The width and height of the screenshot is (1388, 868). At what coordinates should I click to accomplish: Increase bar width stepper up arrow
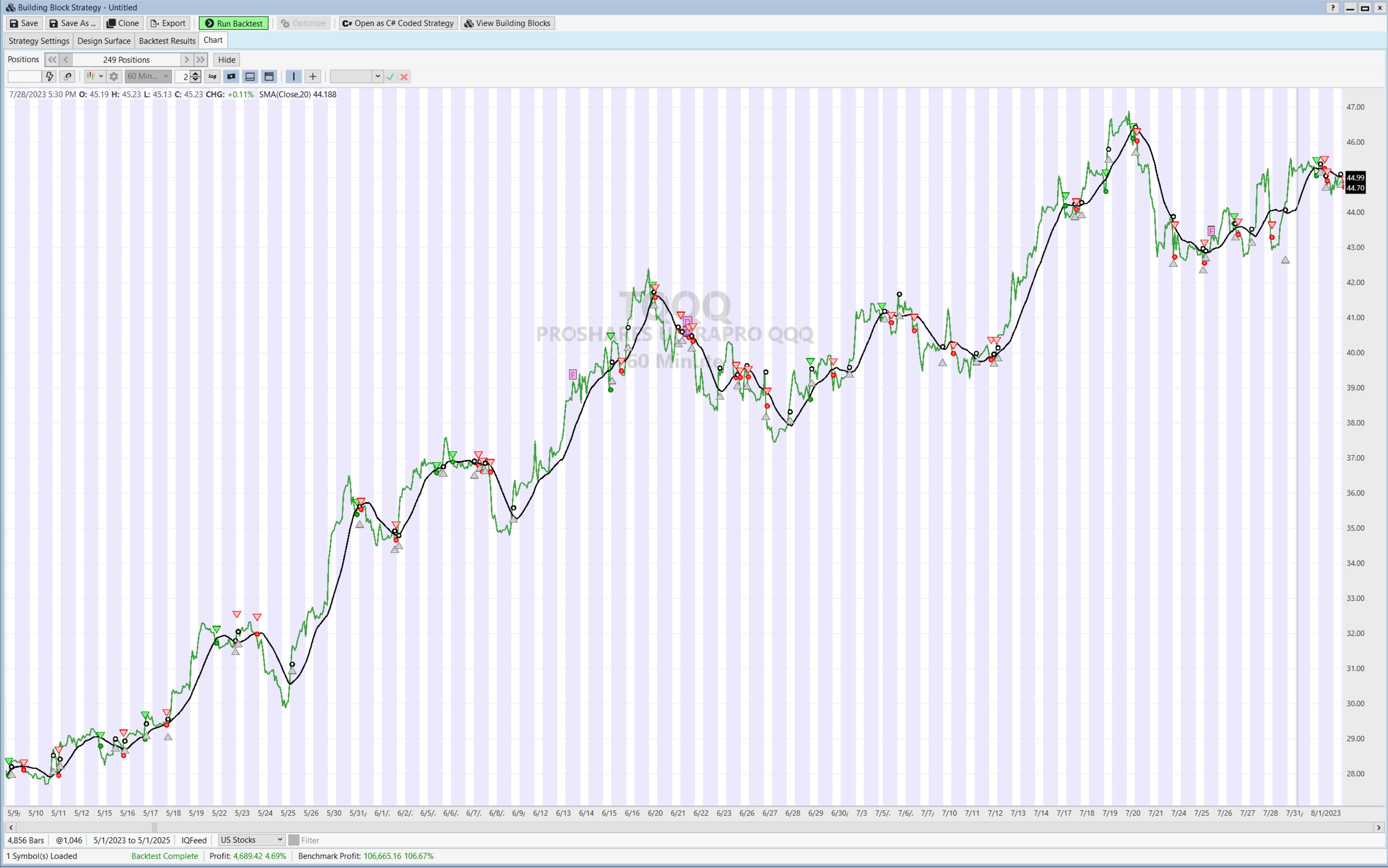click(x=196, y=73)
